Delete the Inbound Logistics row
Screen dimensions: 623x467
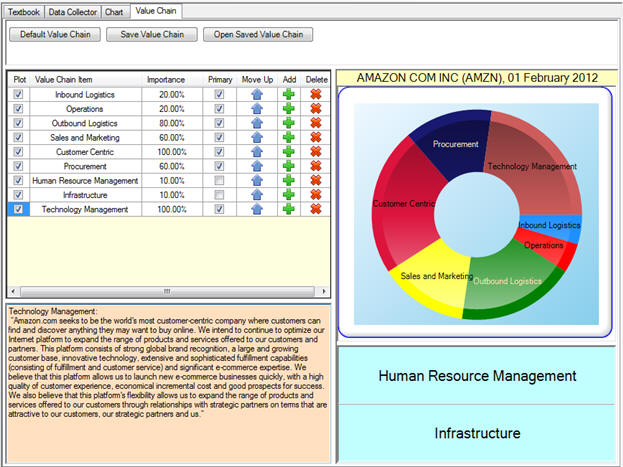[x=316, y=94]
